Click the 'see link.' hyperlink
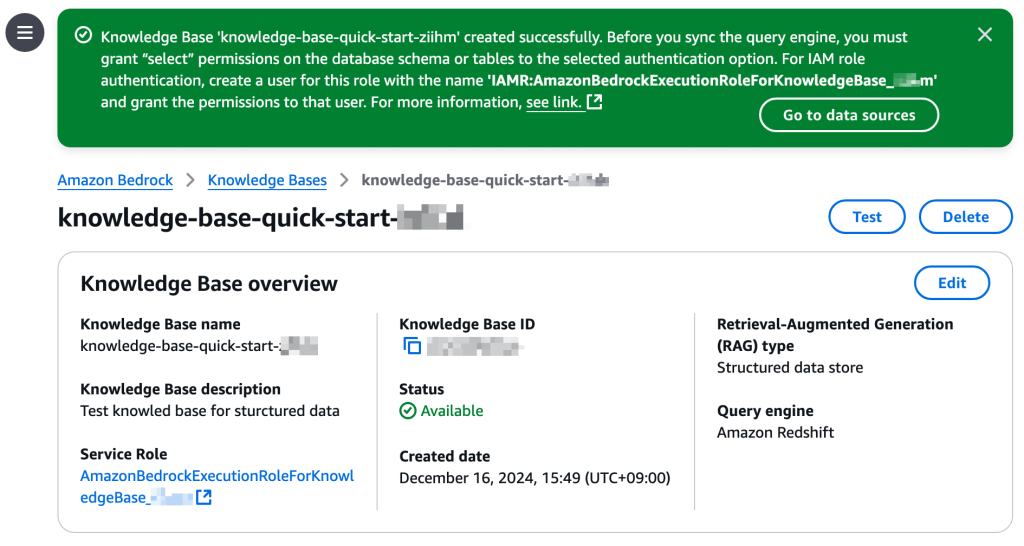1024x546 pixels. click(554, 103)
